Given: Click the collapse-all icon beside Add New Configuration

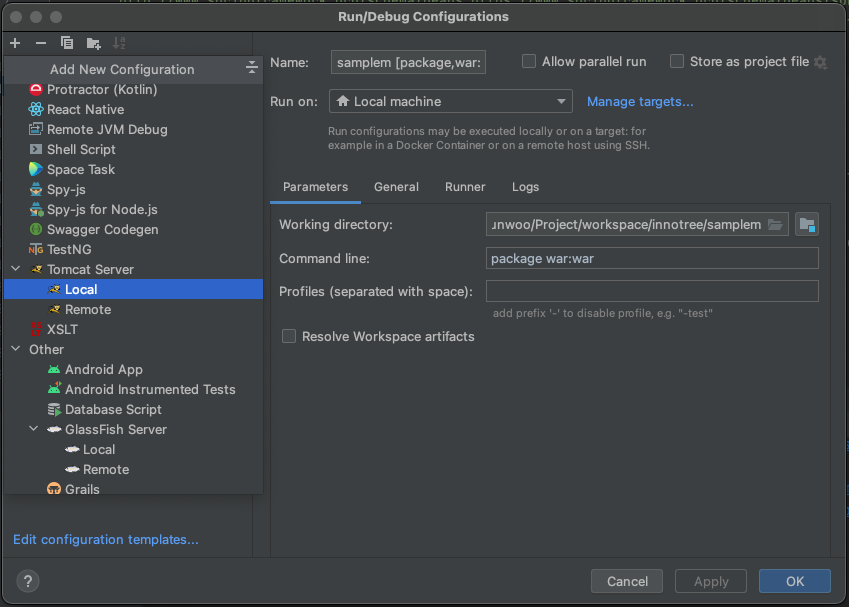Looking at the screenshot, I should 251,68.
